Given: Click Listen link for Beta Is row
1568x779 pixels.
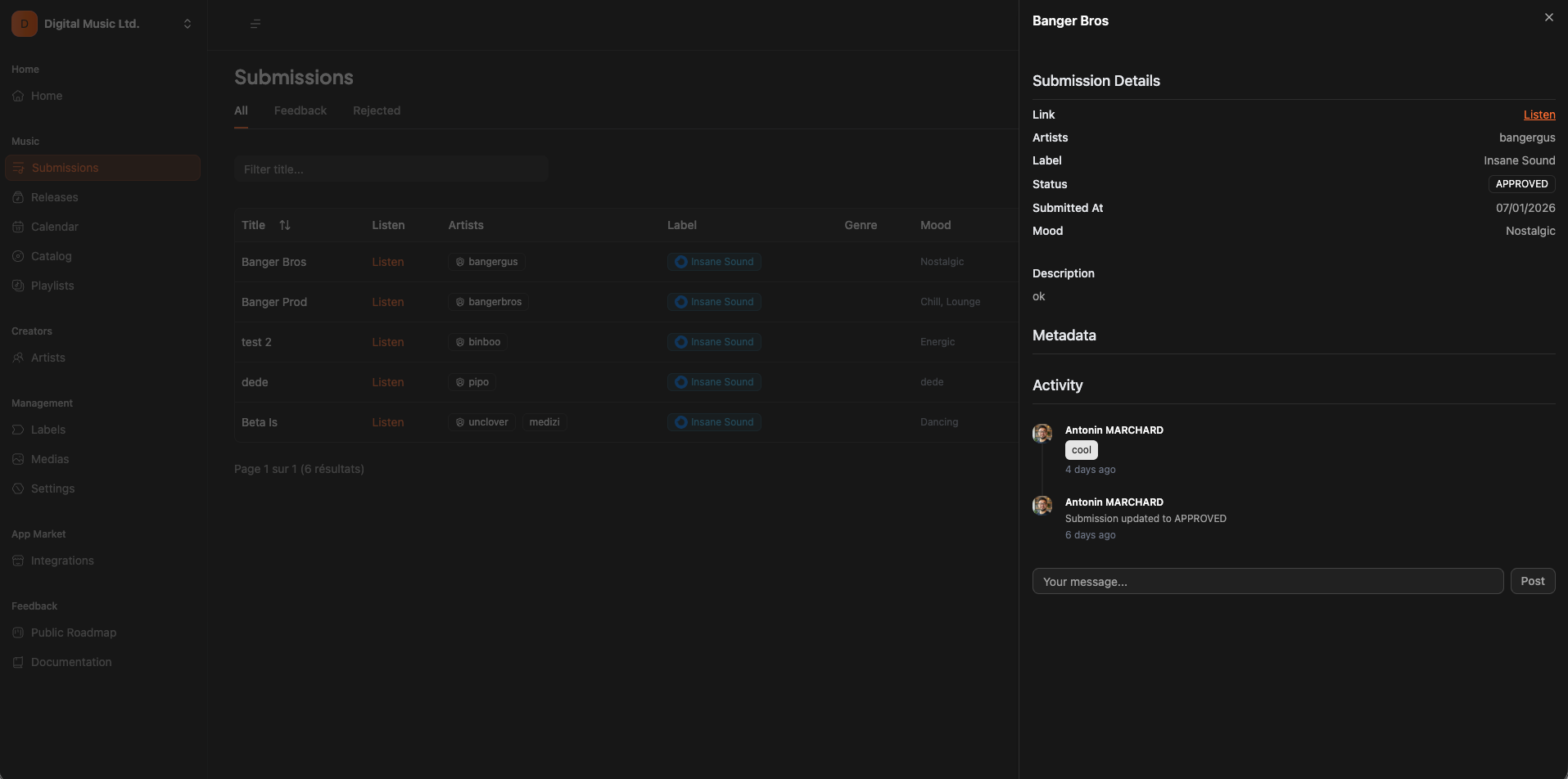Looking at the screenshot, I should click(388, 422).
